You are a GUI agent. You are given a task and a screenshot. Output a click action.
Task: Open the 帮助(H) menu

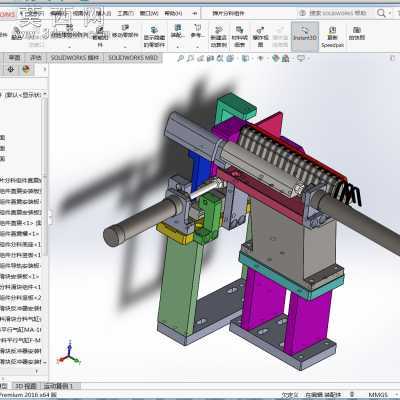(x=173, y=13)
